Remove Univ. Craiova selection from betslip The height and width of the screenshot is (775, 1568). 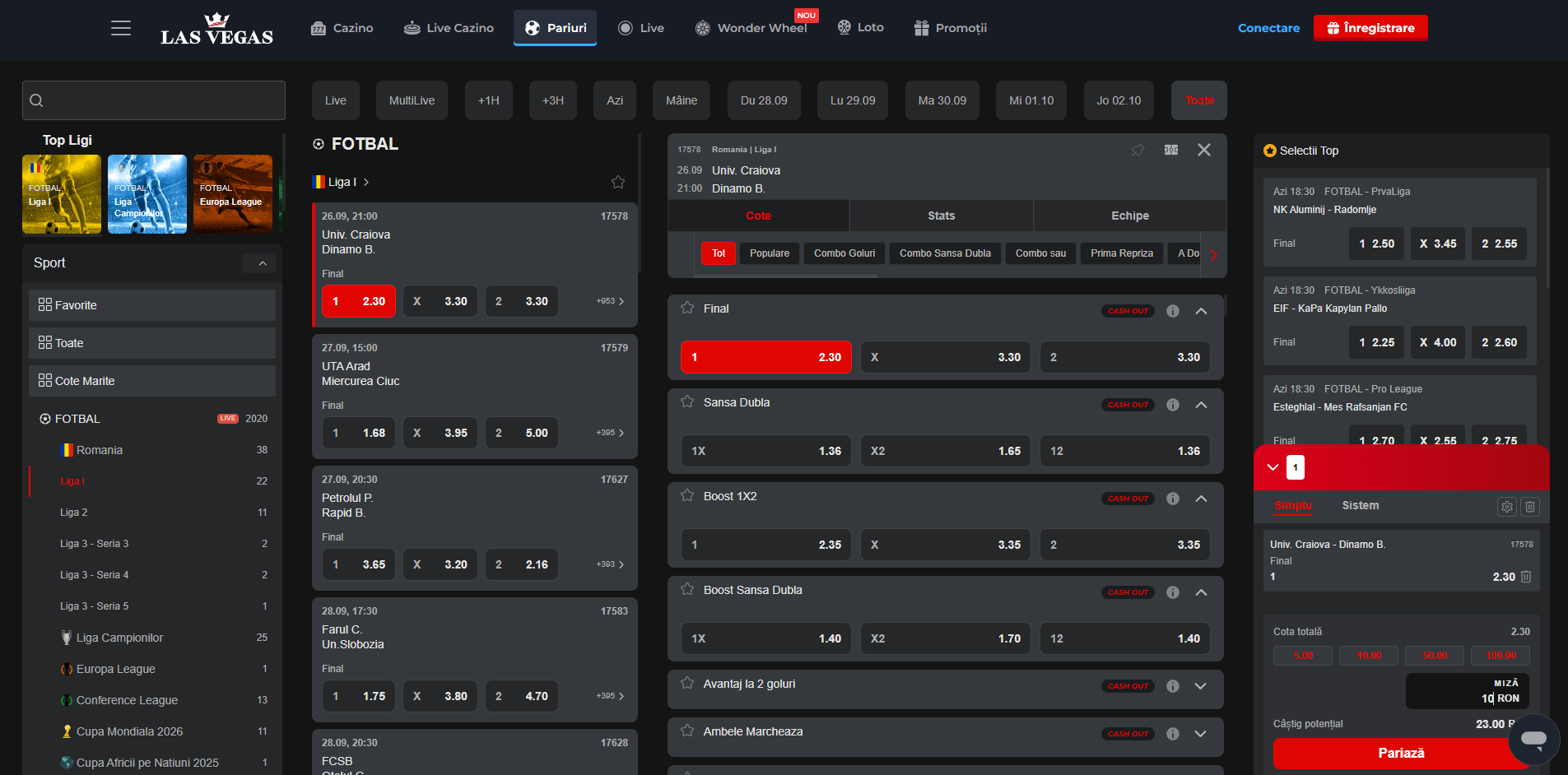coord(1526,577)
